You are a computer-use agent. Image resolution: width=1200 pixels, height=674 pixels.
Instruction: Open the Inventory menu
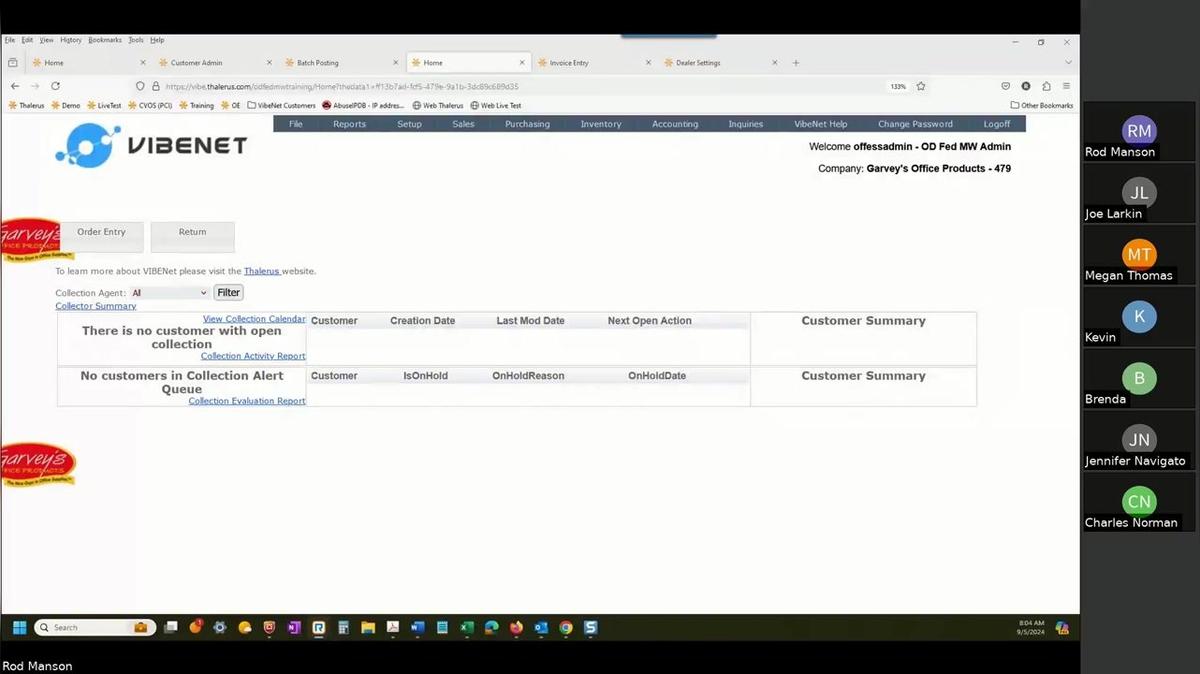click(601, 124)
